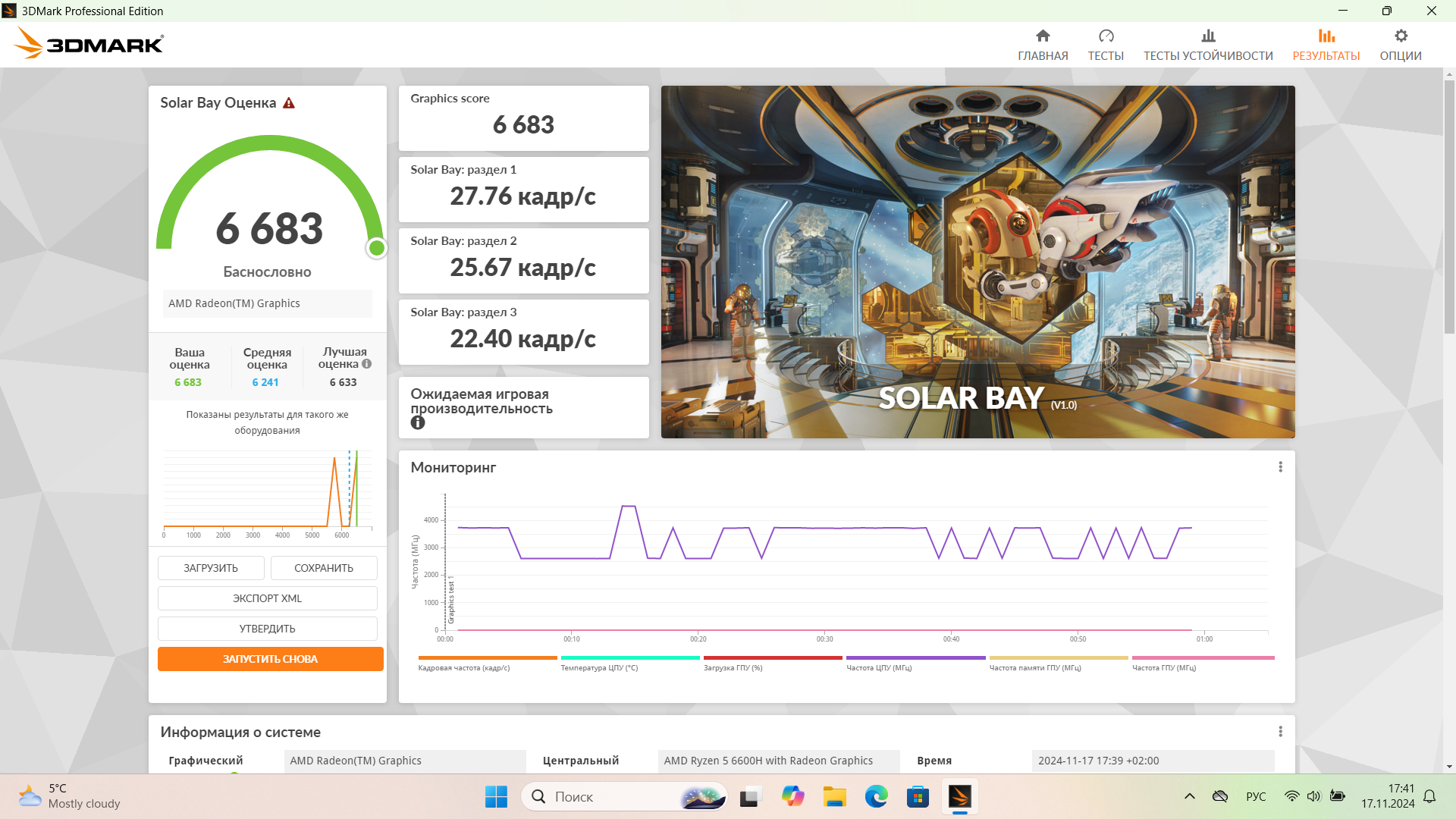
Task: Switch to the РЕЗУЛЬТАТЫ tab
Action: pyautogui.click(x=1326, y=45)
